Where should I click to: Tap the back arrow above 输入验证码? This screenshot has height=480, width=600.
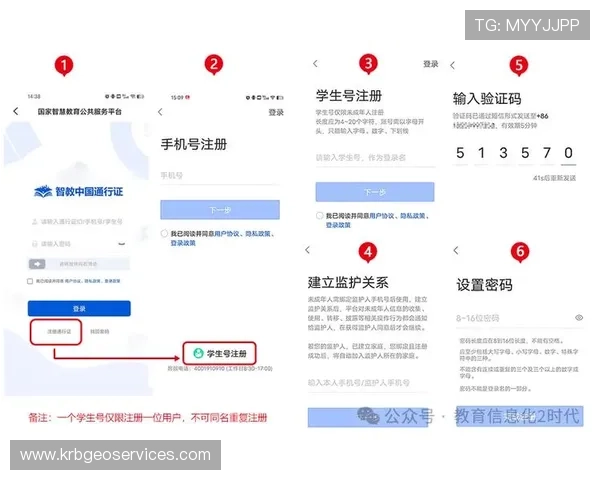pyautogui.click(x=453, y=65)
